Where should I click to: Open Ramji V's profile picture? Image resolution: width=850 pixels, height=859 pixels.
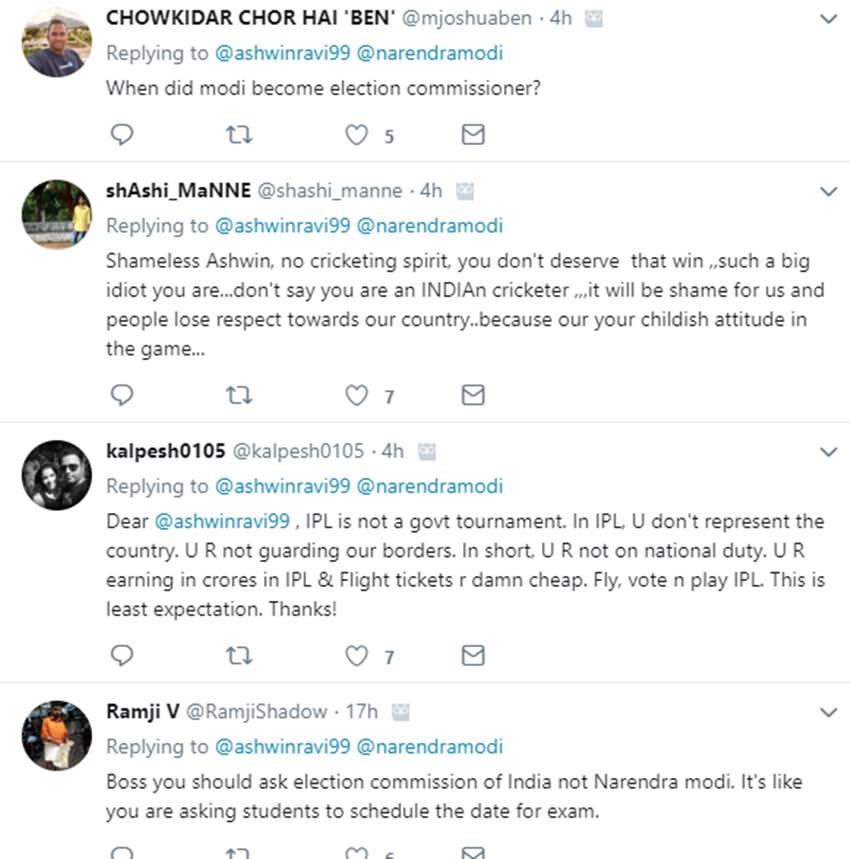pyautogui.click(x=57, y=735)
